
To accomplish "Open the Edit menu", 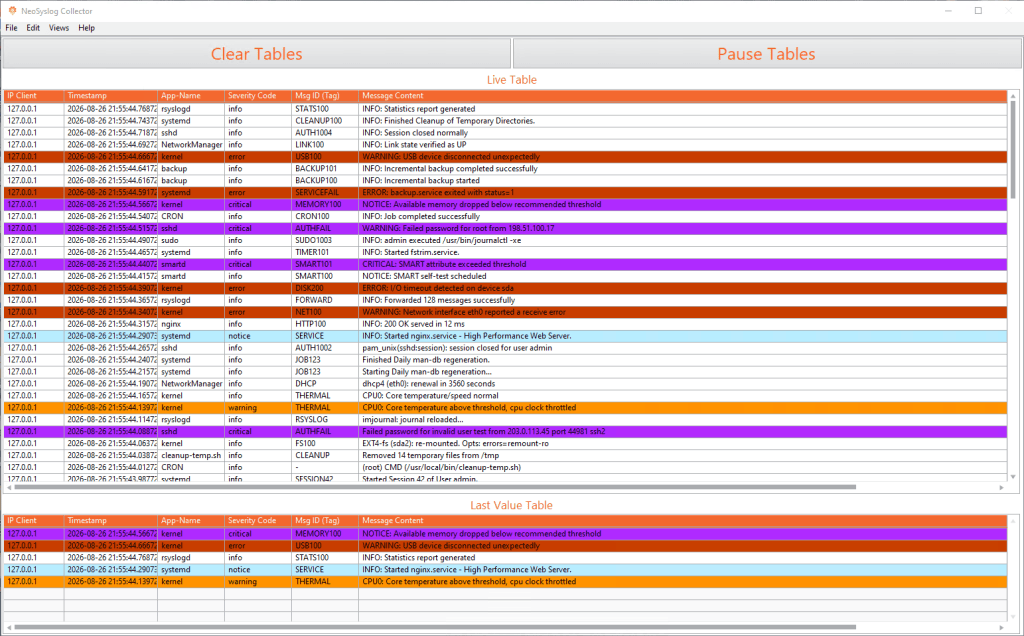I will tap(33, 28).
